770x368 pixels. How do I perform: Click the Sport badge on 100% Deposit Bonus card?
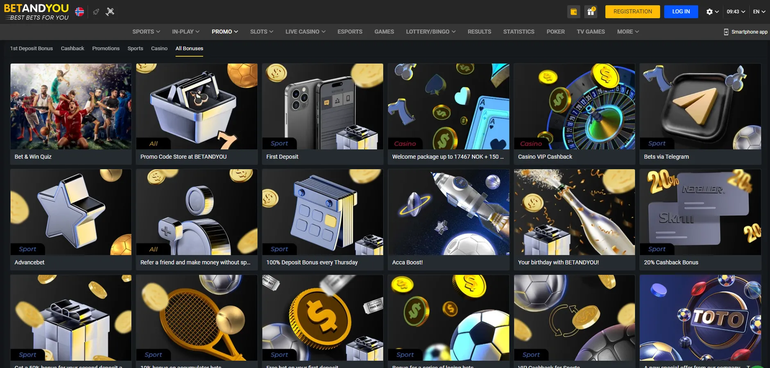pyautogui.click(x=279, y=249)
